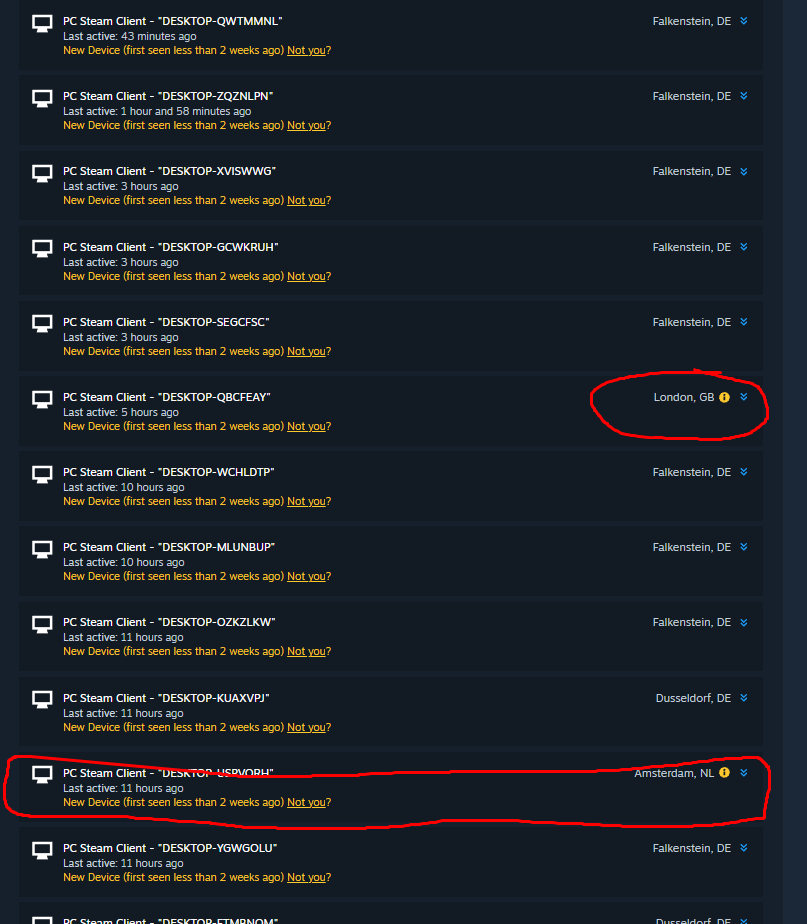Click 'Not you?' link for DESKTOP-QBCFEAY
The height and width of the screenshot is (924, 807).
(x=309, y=426)
